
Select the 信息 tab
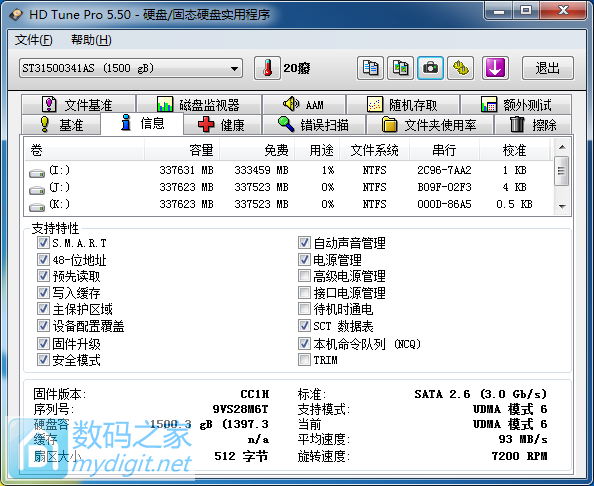coord(142,123)
